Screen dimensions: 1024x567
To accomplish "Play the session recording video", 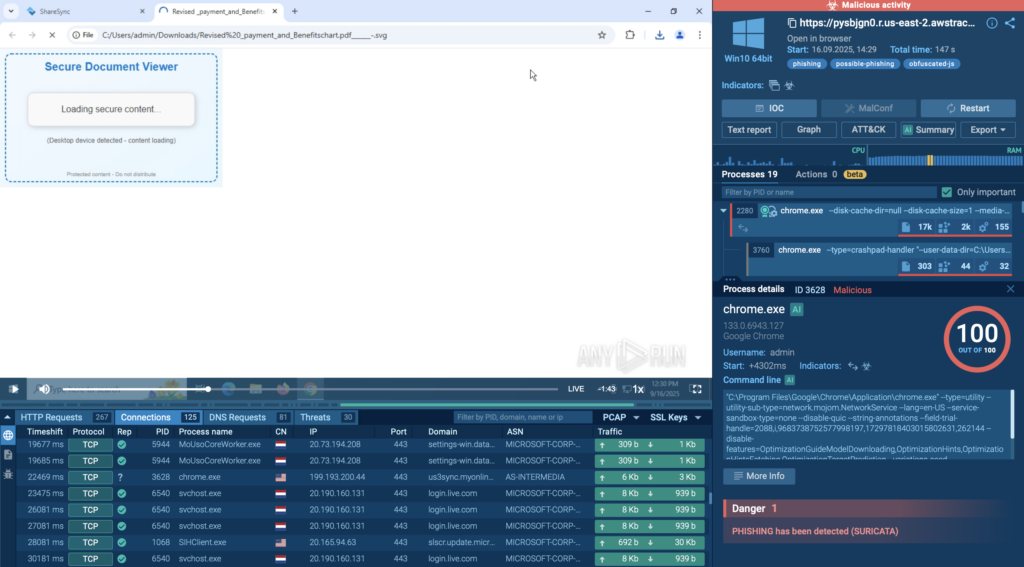I will tap(13, 389).
